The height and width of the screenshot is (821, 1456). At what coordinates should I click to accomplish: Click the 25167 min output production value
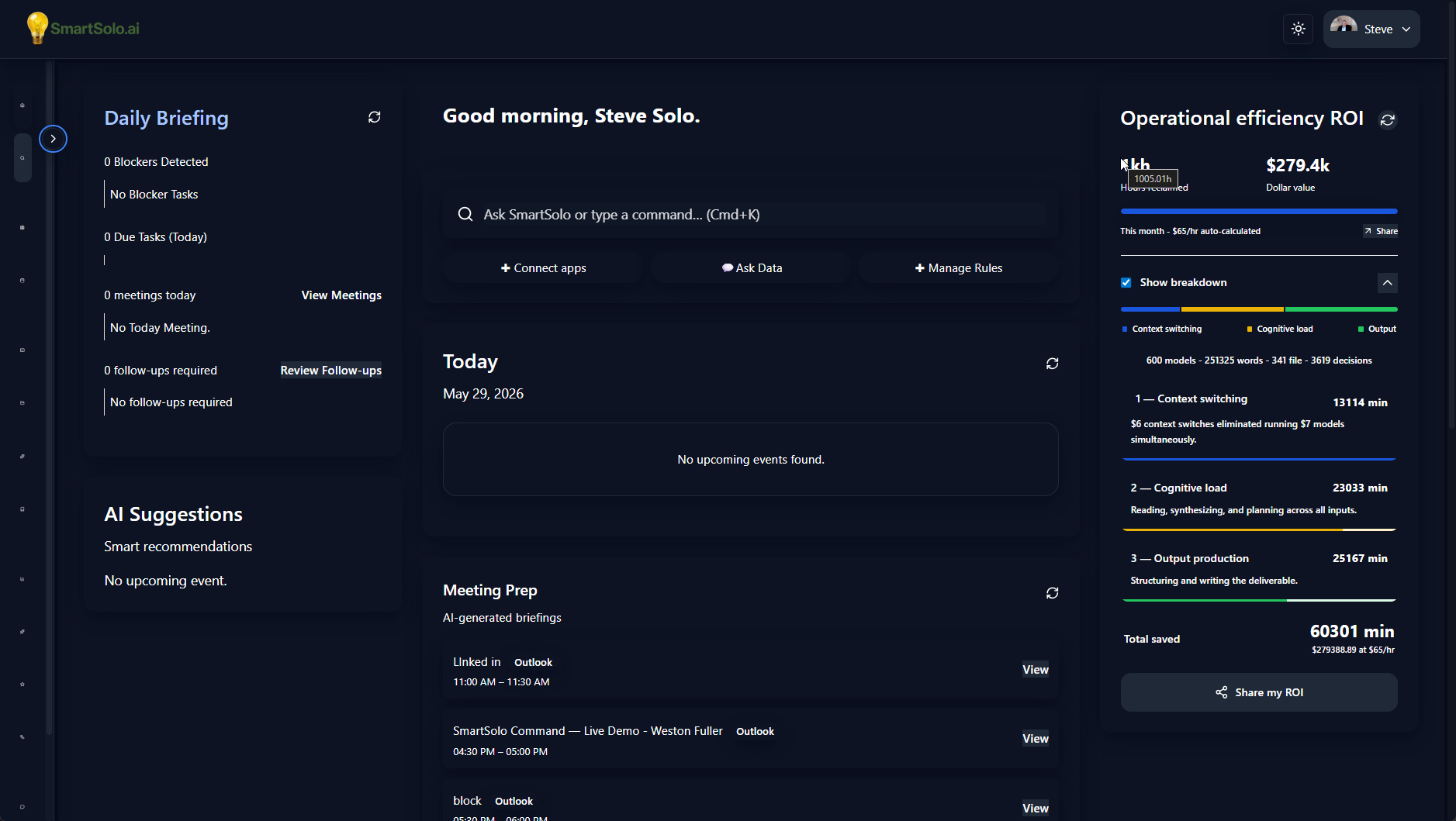click(1360, 558)
